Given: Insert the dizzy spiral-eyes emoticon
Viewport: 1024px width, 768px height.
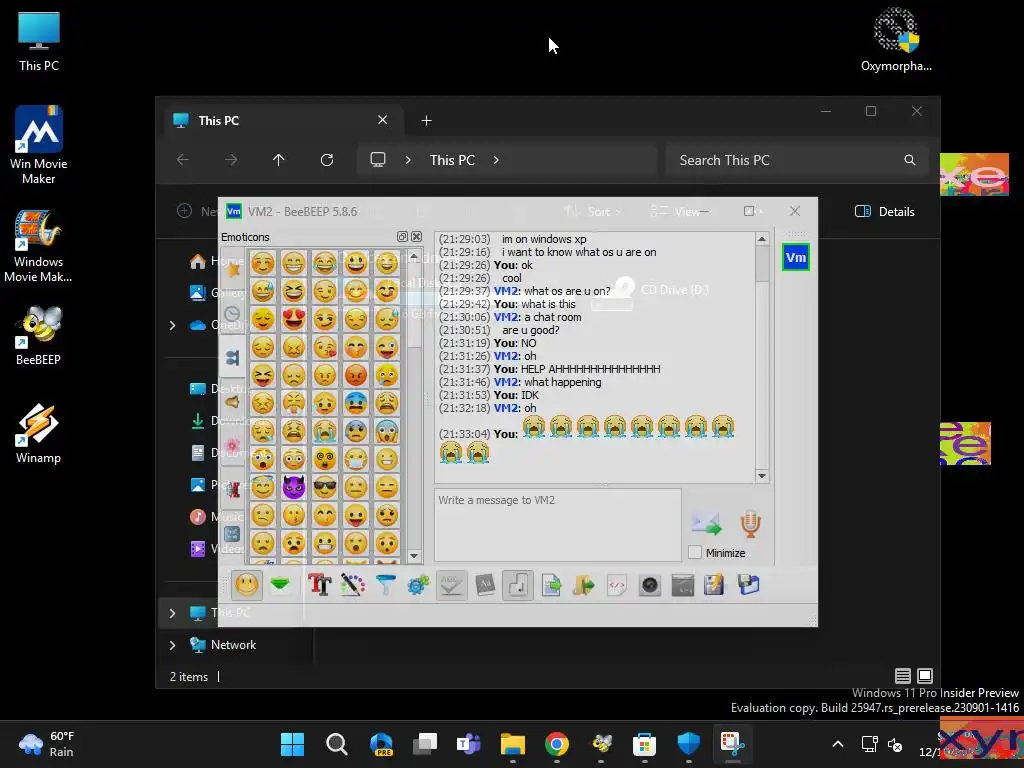Looking at the screenshot, I should [x=325, y=459].
